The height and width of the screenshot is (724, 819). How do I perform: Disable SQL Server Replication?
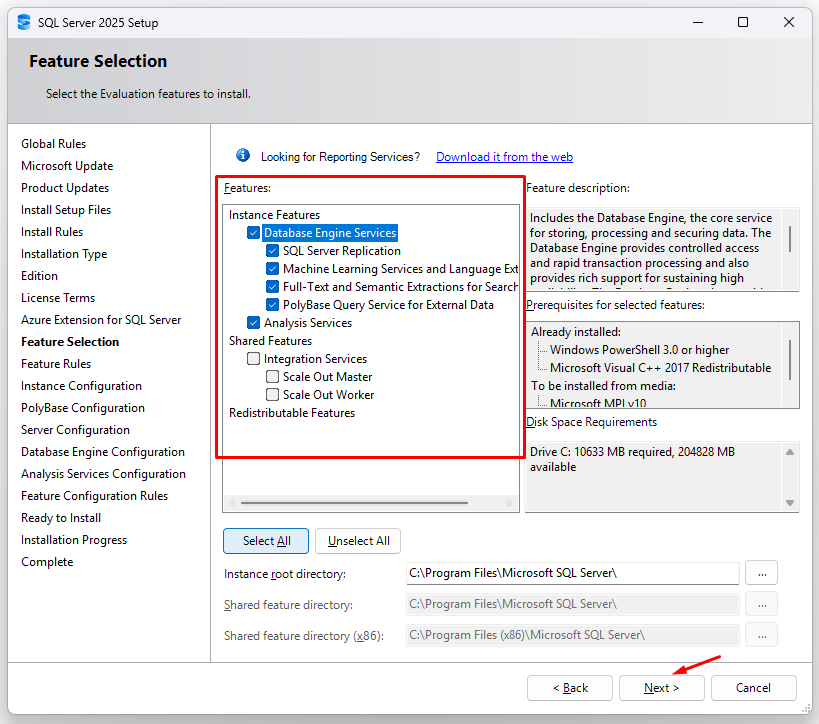(x=272, y=250)
